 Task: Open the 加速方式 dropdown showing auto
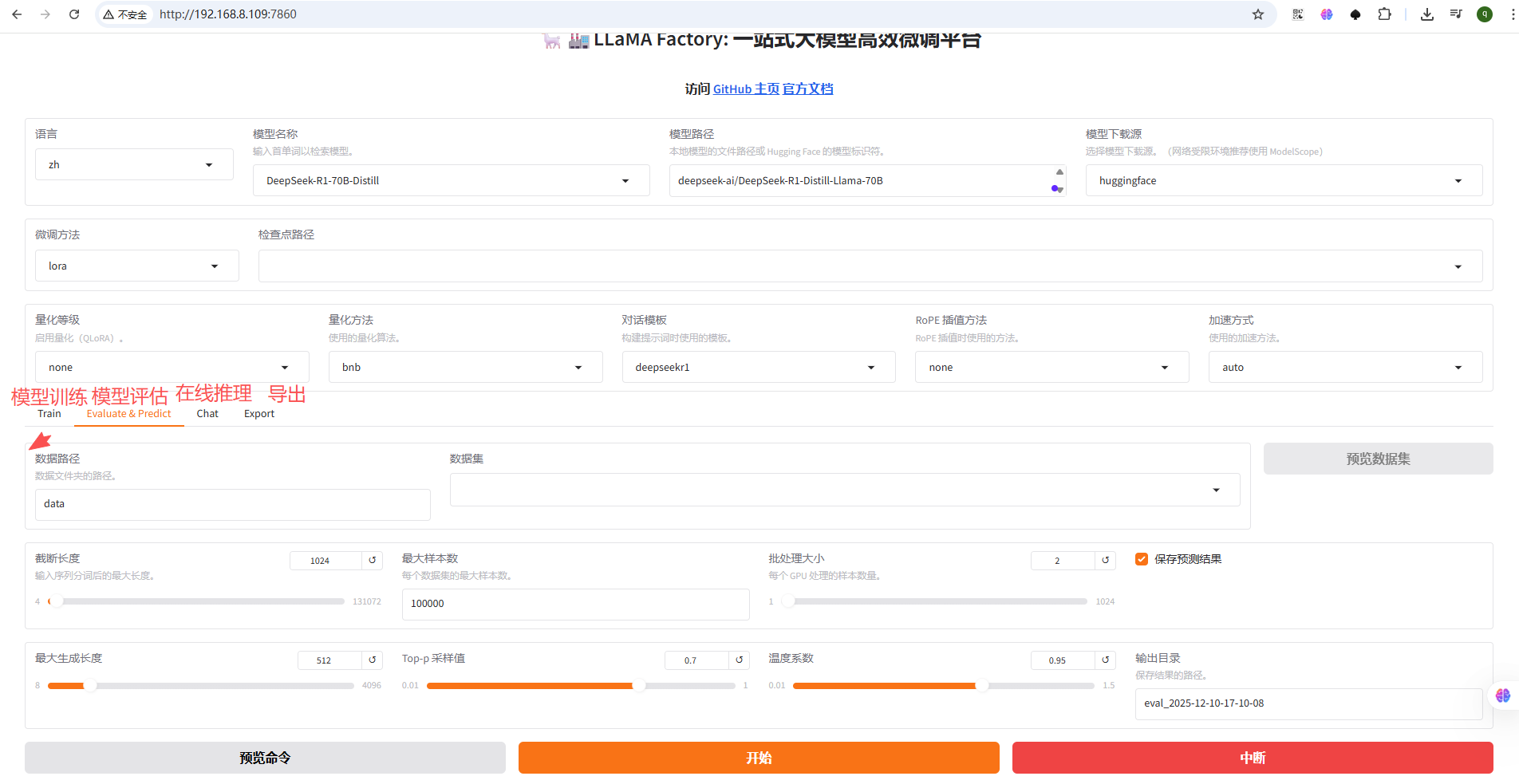[1345, 367]
